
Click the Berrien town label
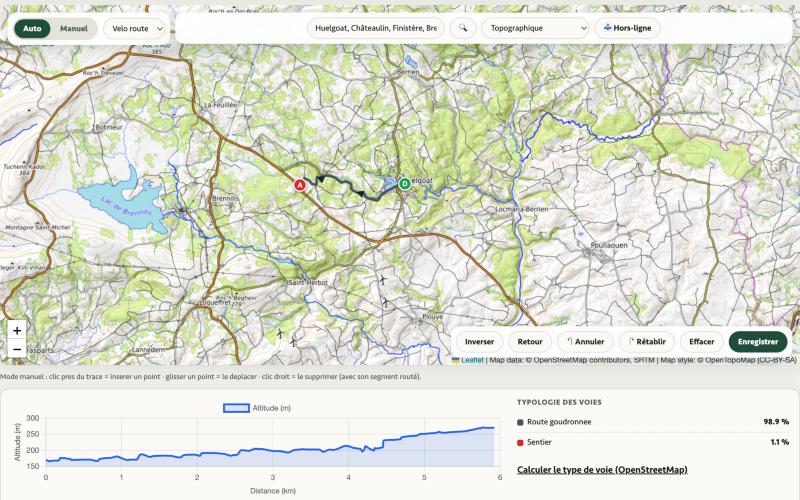point(408,72)
